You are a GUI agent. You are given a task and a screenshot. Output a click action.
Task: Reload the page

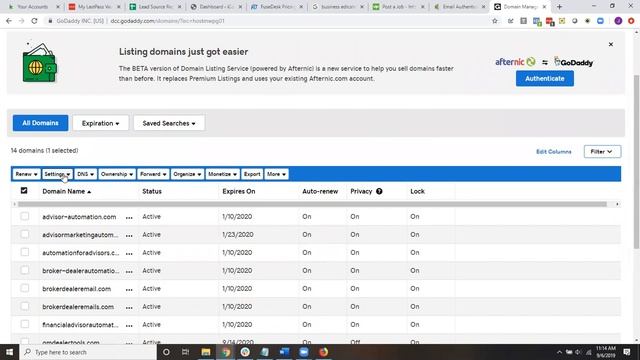[x=34, y=21]
